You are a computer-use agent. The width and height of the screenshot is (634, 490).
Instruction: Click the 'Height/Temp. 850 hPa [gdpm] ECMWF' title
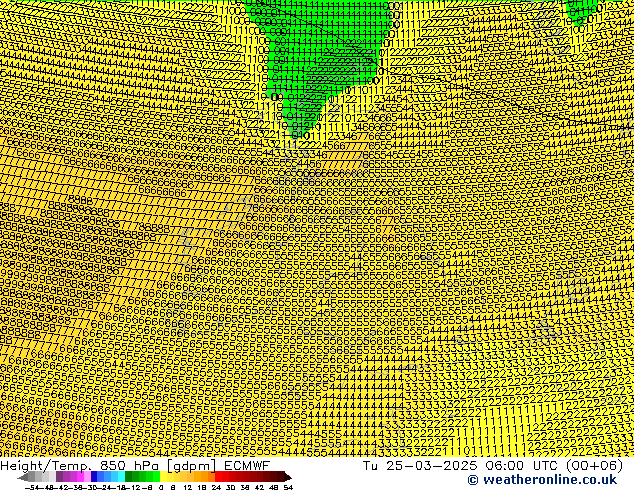tap(135, 465)
